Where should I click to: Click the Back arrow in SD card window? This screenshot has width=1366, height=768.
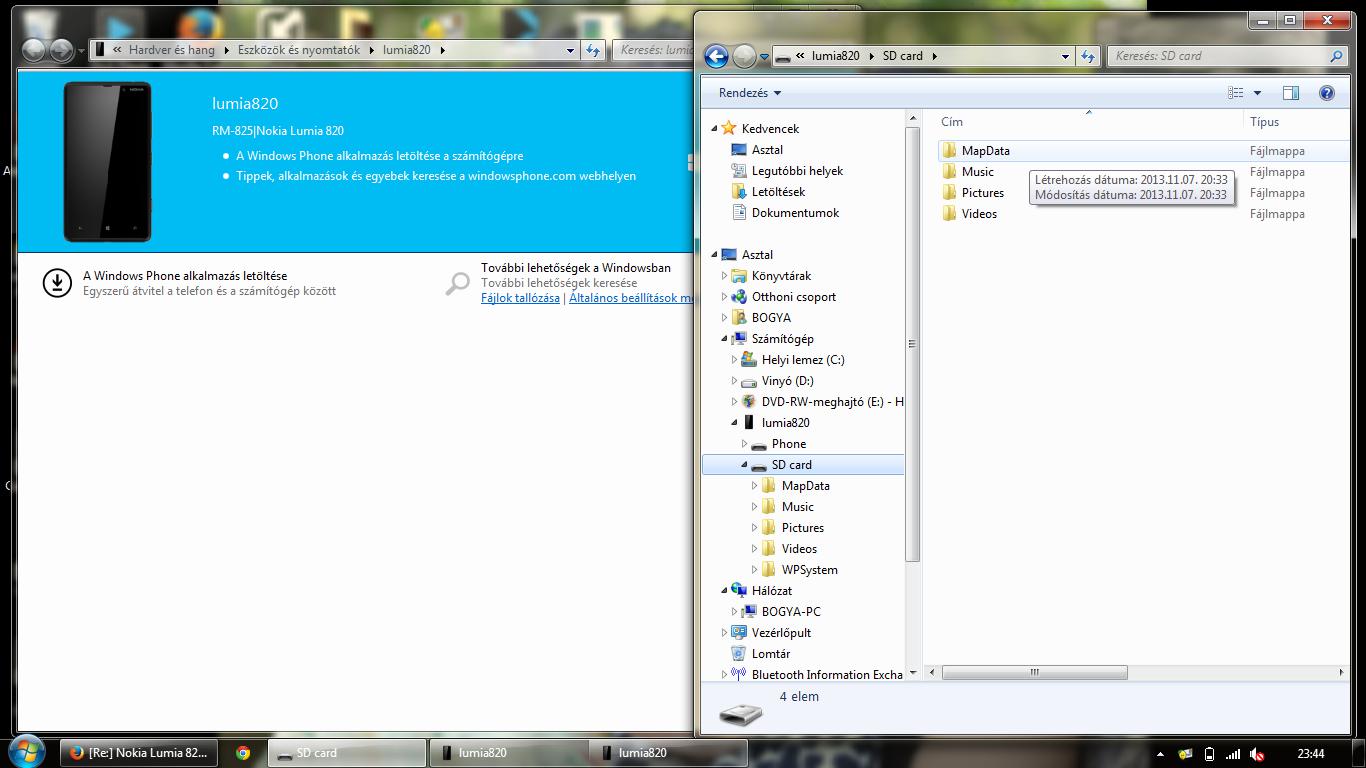coord(716,56)
